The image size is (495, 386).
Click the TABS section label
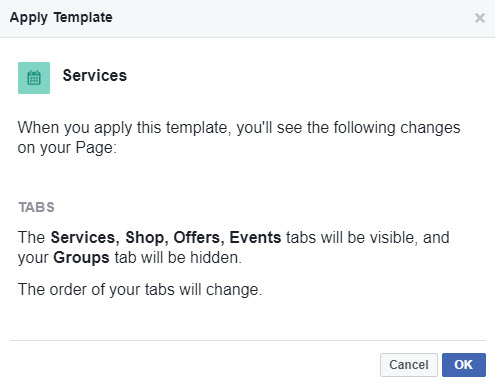coord(36,207)
